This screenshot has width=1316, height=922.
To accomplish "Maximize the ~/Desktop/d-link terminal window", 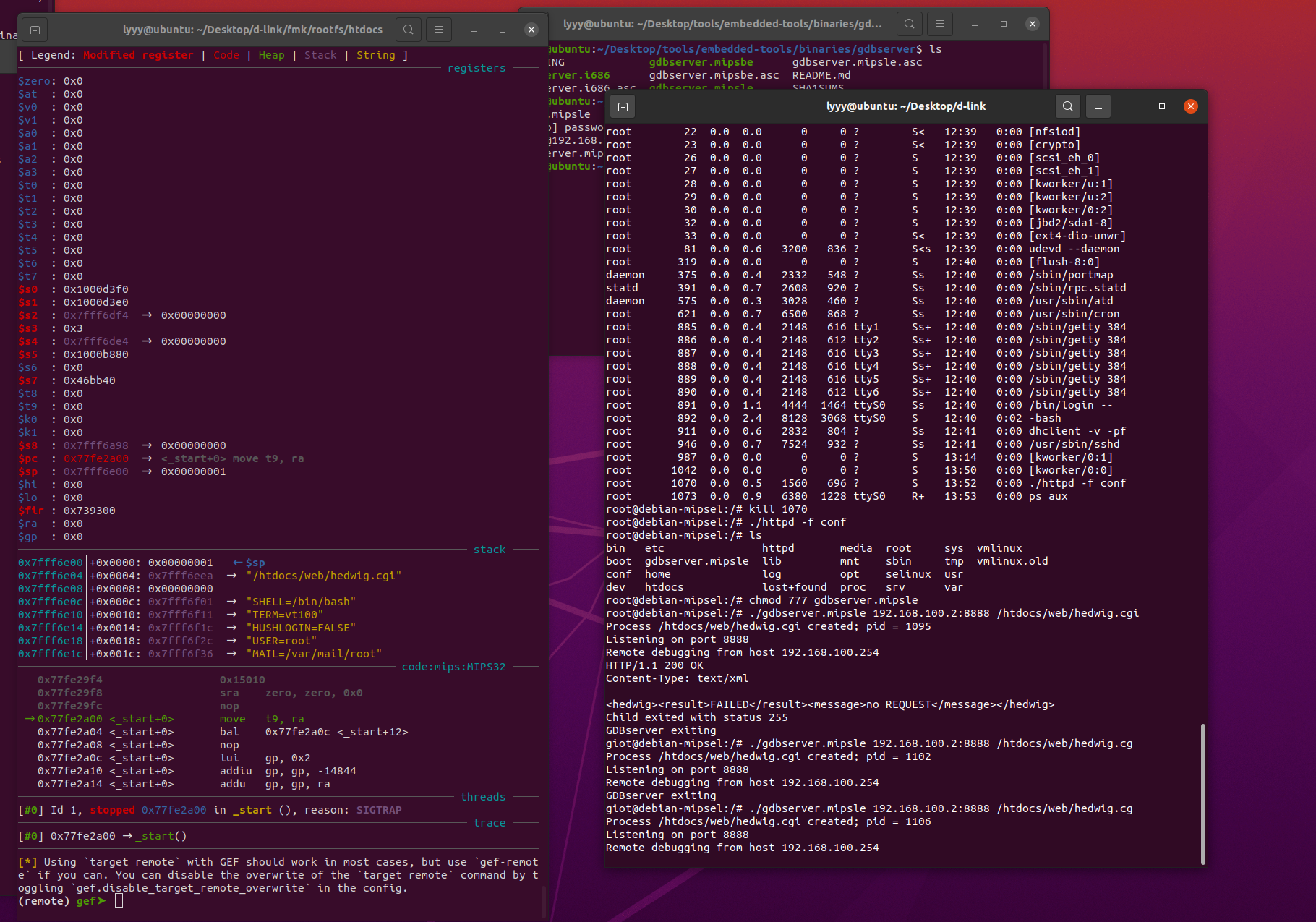I will pos(1162,106).
